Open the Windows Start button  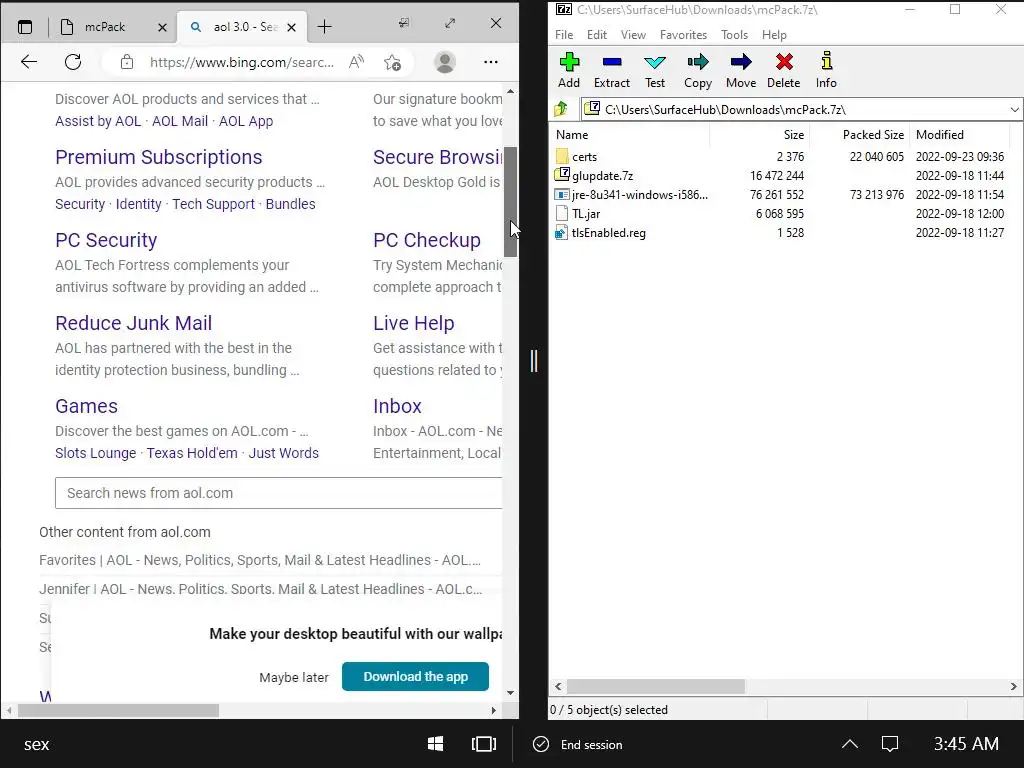tap(436, 744)
